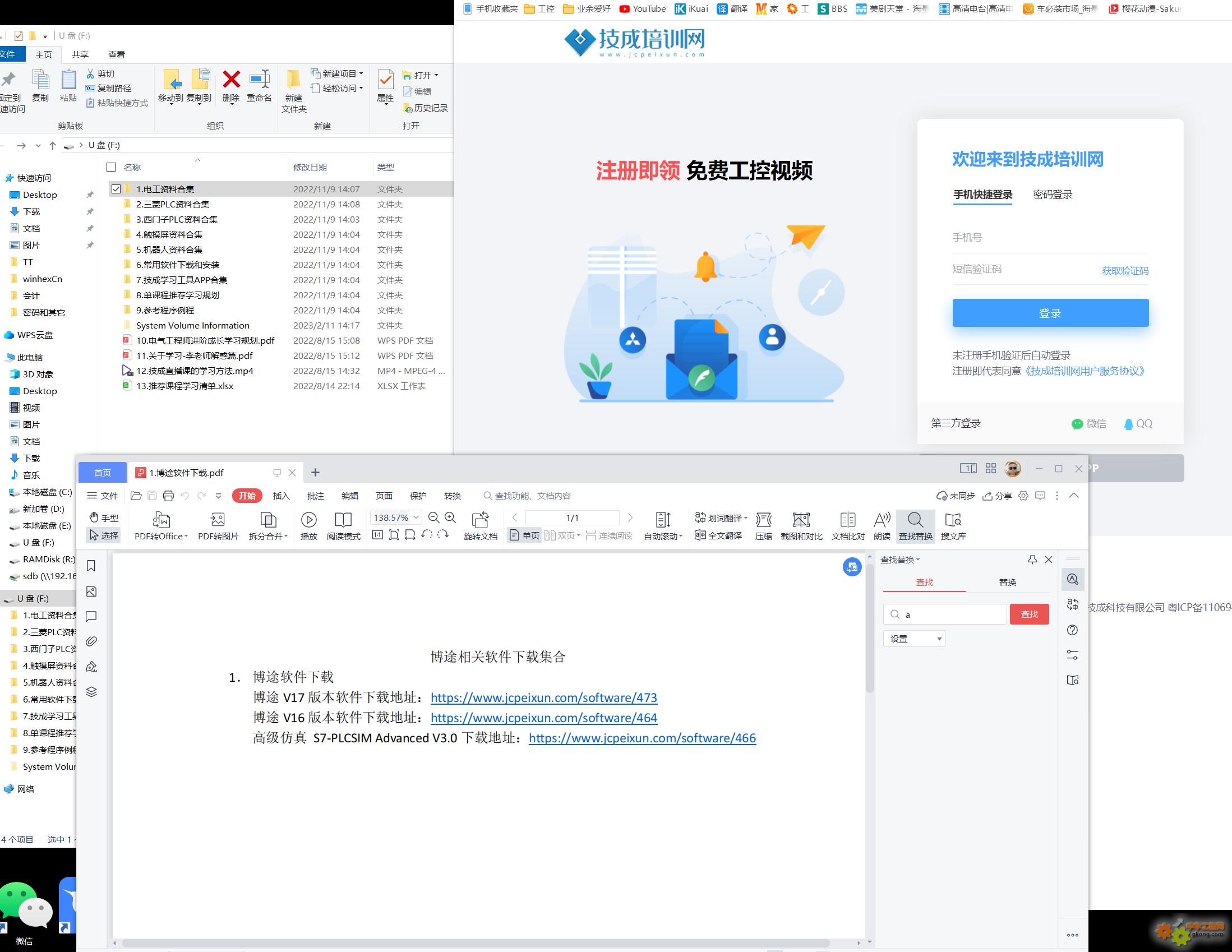Image resolution: width=1232 pixels, height=952 pixels.
Task: Open 保护 tab in WPS PDF
Action: tap(418, 496)
